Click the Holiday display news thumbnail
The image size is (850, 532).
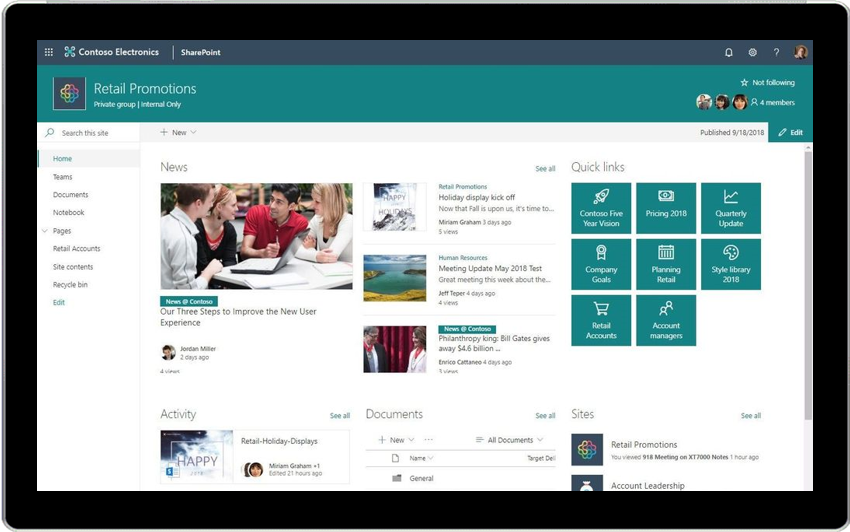[x=395, y=207]
